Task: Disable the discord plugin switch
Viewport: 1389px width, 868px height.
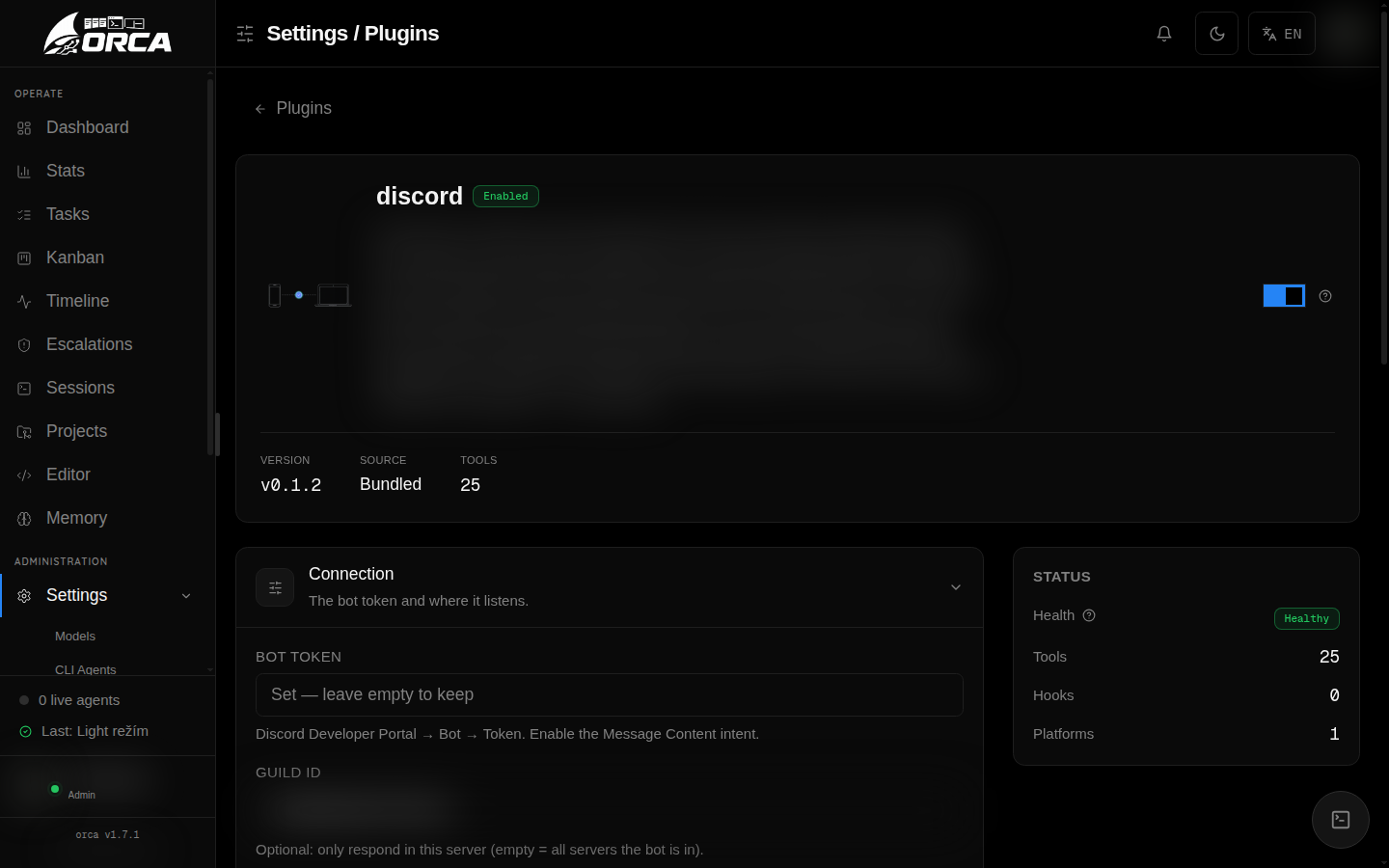Action: coord(1284,296)
